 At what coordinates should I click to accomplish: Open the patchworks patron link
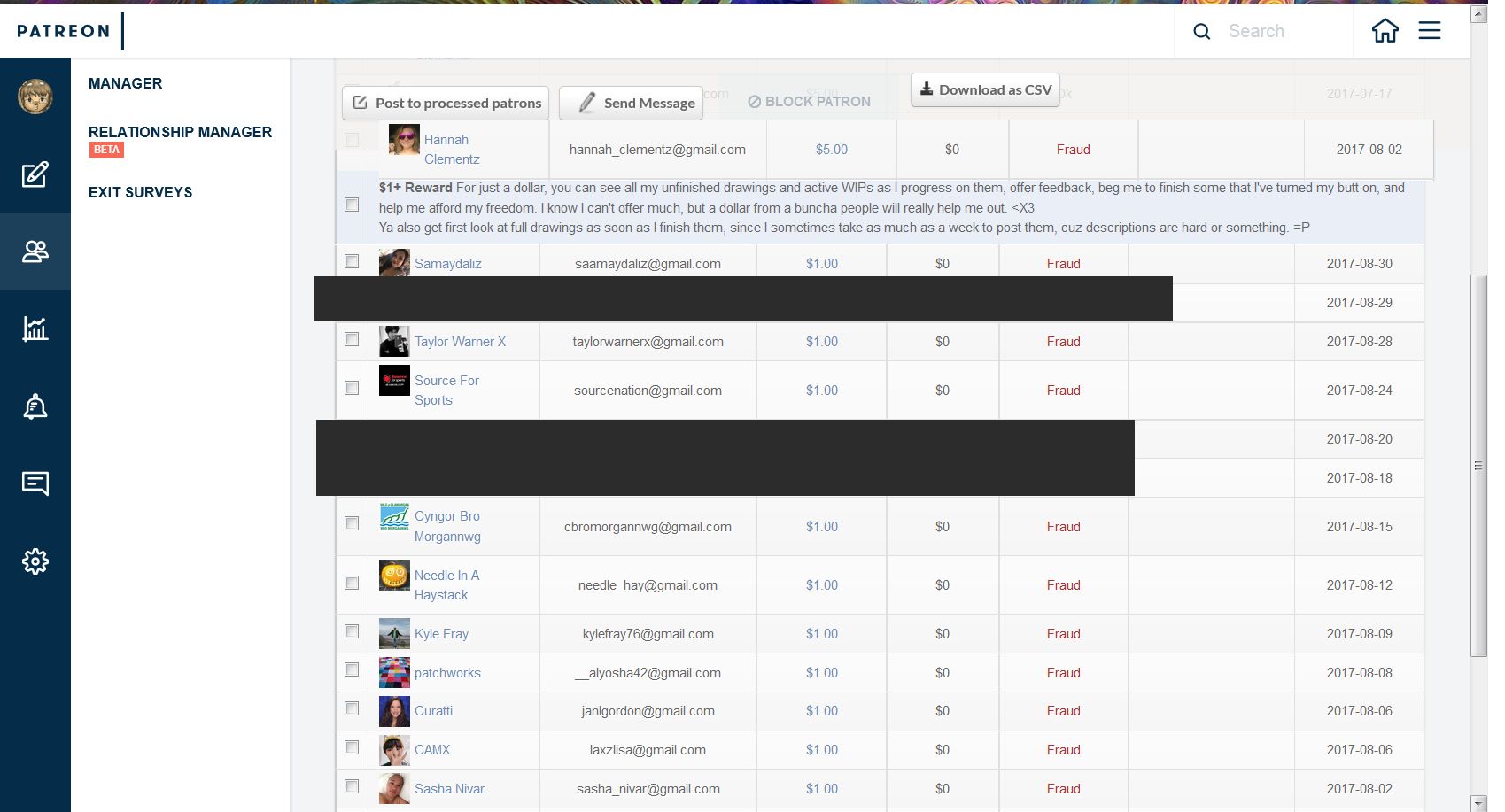coord(447,673)
